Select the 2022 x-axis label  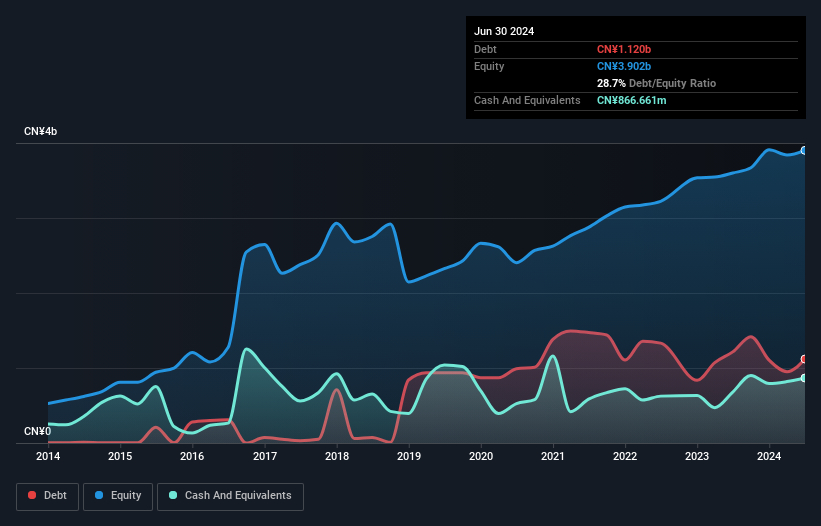625,456
